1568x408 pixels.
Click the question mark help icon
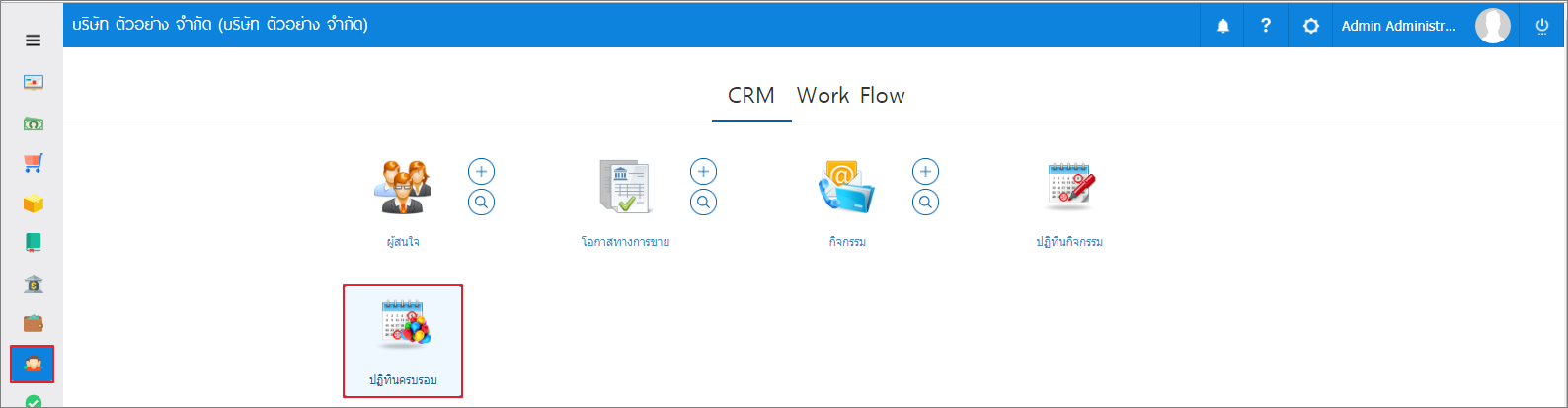pyautogui.click(x=1266, y=26)
